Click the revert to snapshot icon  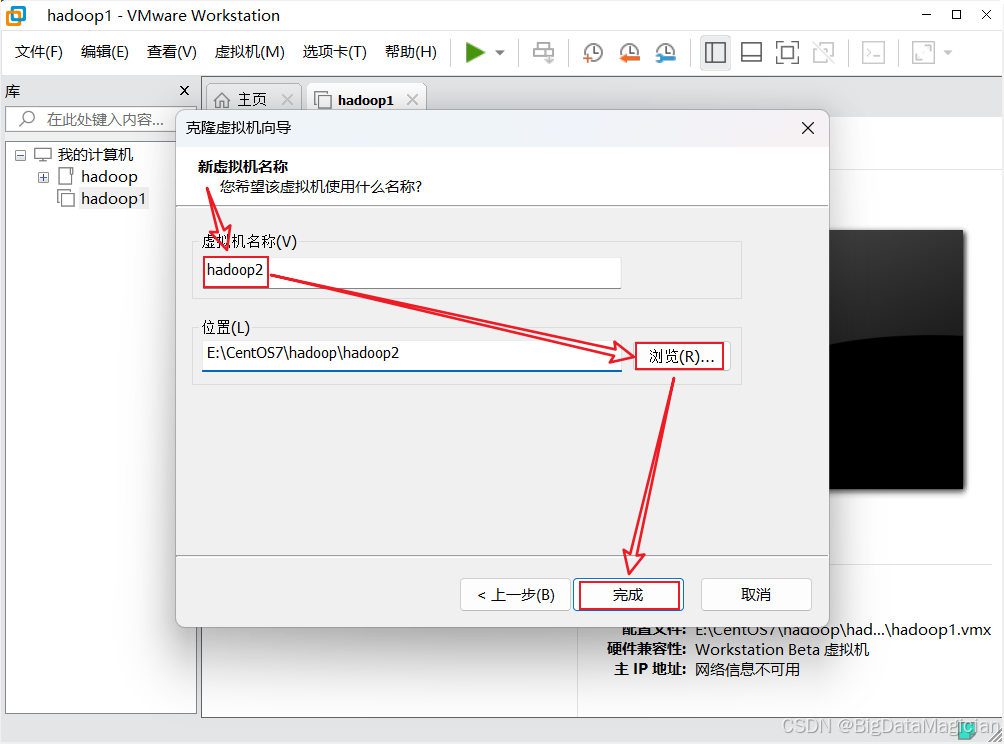[x=629, y=53]
